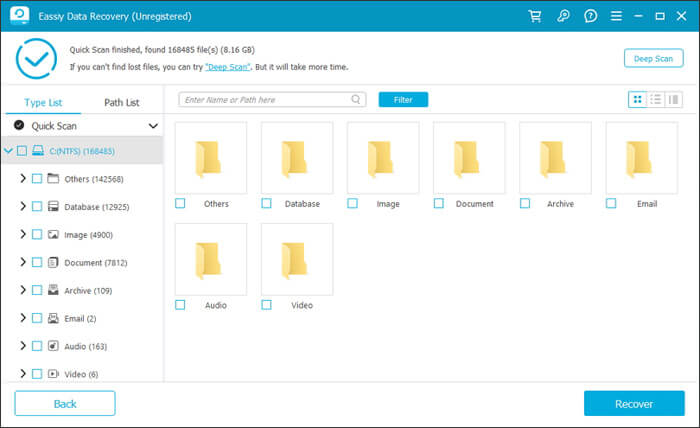Open the Archive folder thumbnail
This screenshot has height=428, width=700.
[555, 158]
